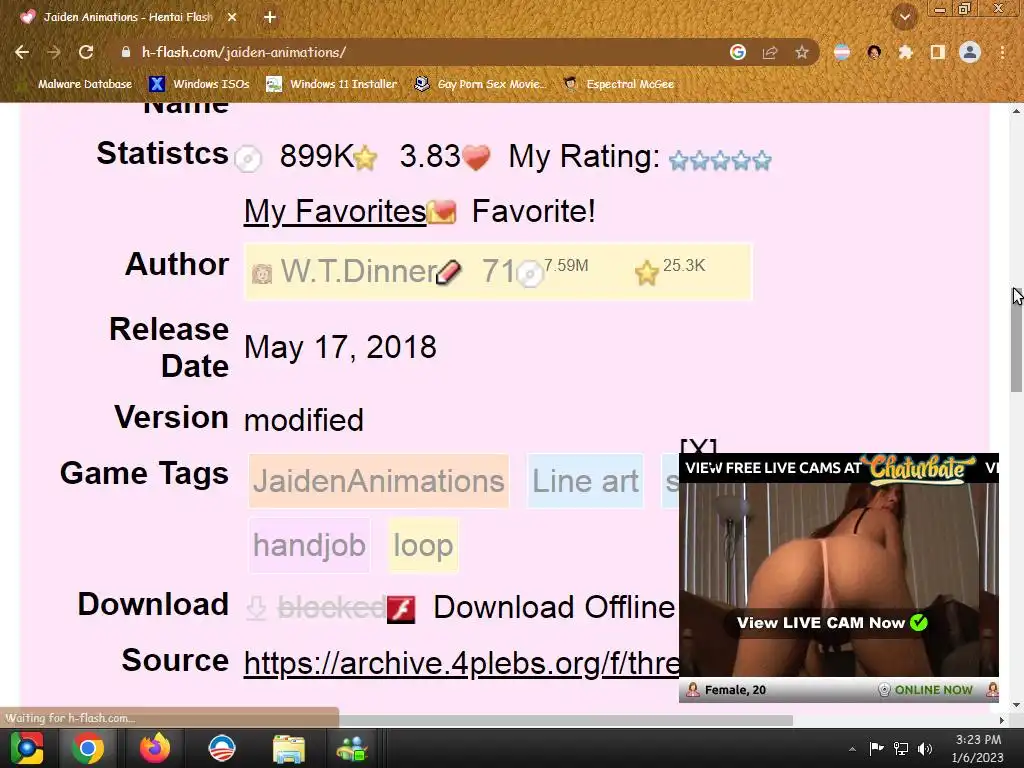This screenshot has width=1024, height=768.
Task: Click the scroll-up arrow of the page scrollbar
Action: (x=1016, y=110)
